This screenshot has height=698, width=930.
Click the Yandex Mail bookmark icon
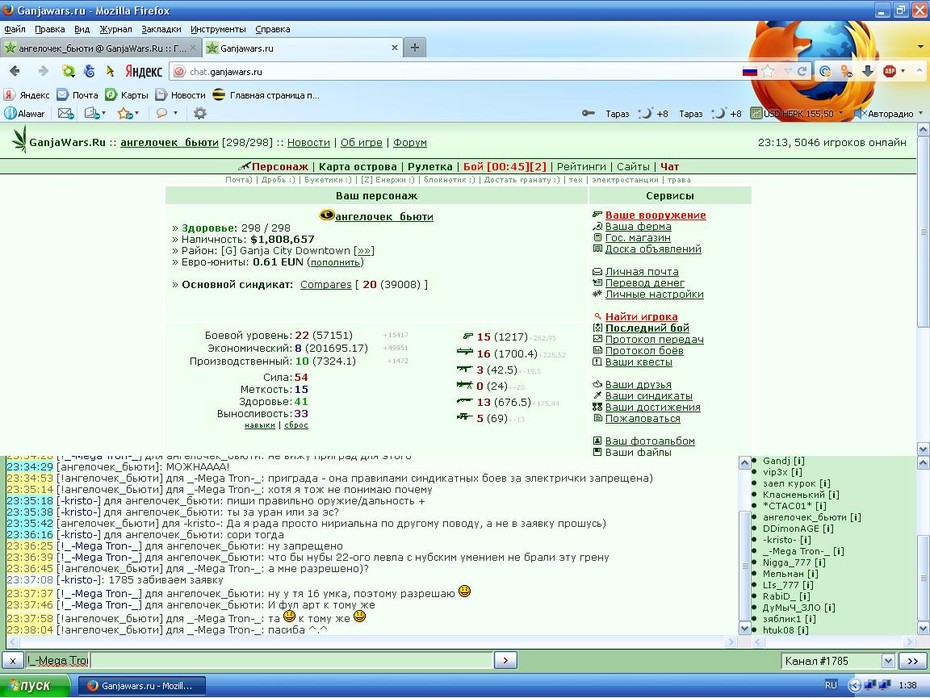[63, 95]
